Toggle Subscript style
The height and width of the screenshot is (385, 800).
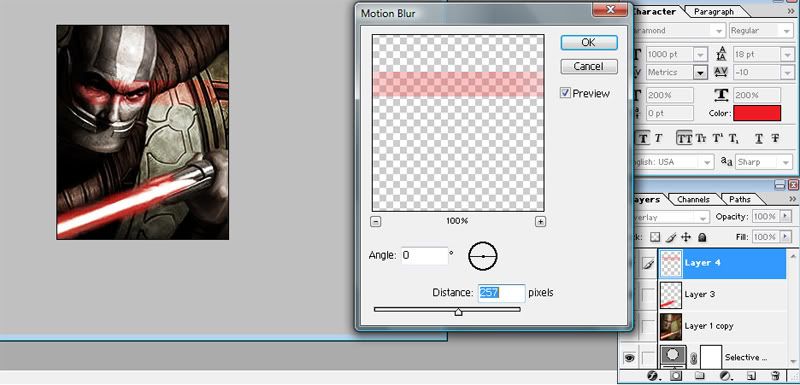point(733,138)
